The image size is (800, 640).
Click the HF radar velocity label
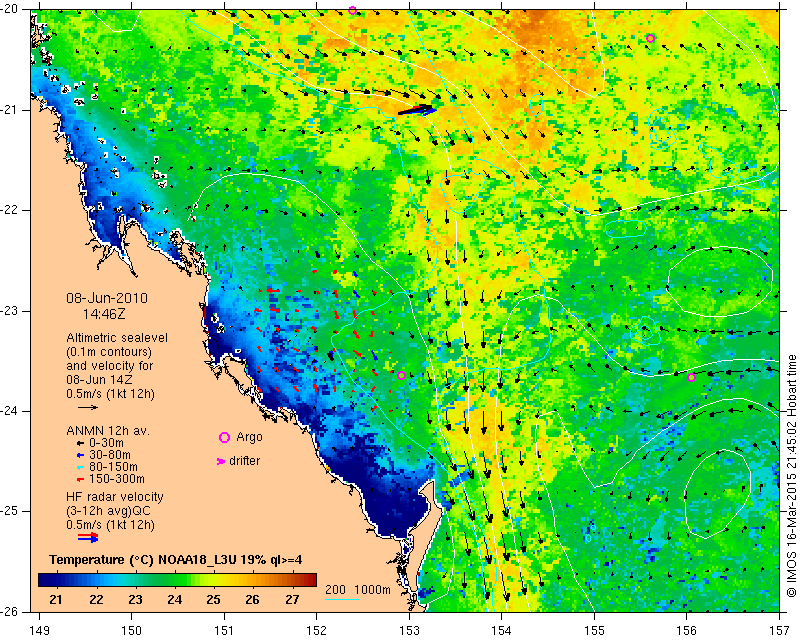115,497
